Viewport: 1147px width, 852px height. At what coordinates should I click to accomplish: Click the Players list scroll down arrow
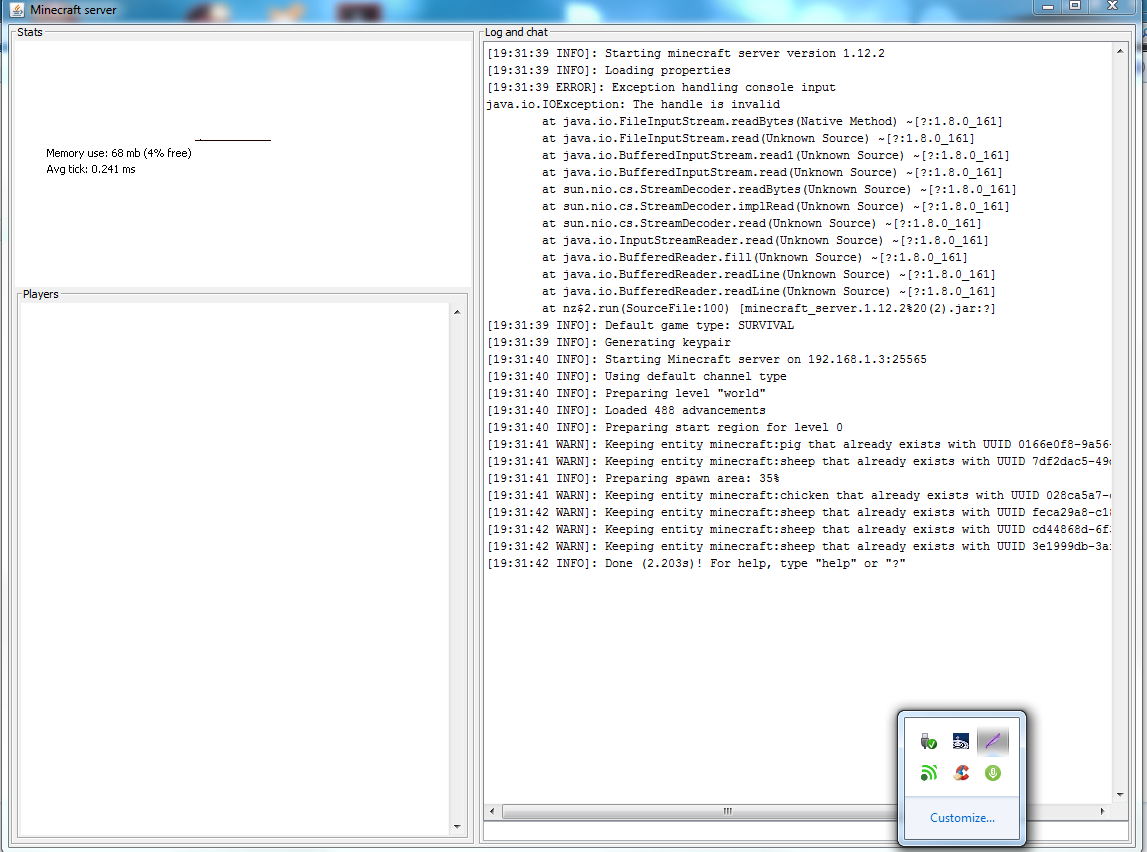pyautogui.click(x=457, y=827)
